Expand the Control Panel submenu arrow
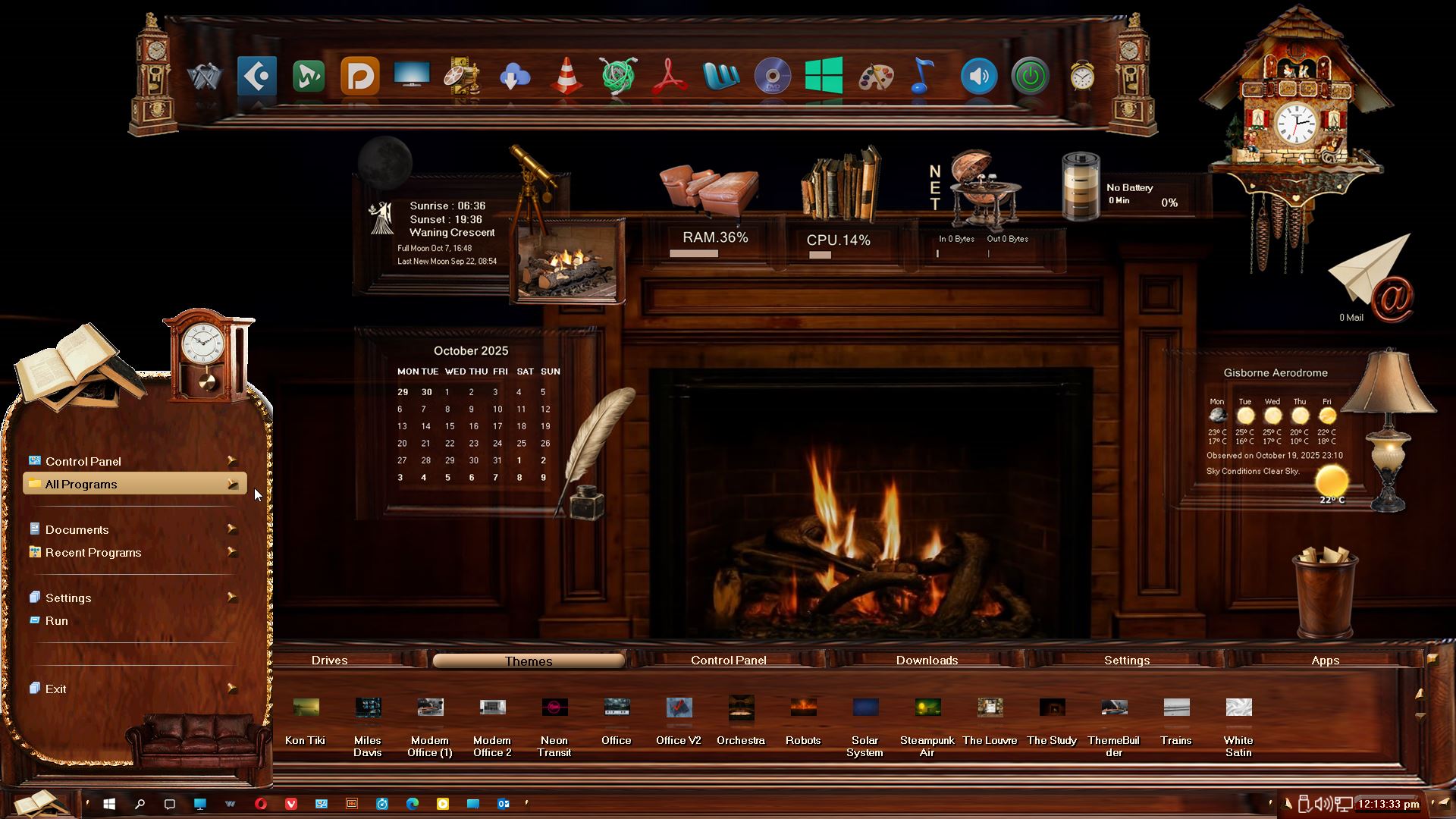This screenshot has width=1456, height=819. (232, 461)
